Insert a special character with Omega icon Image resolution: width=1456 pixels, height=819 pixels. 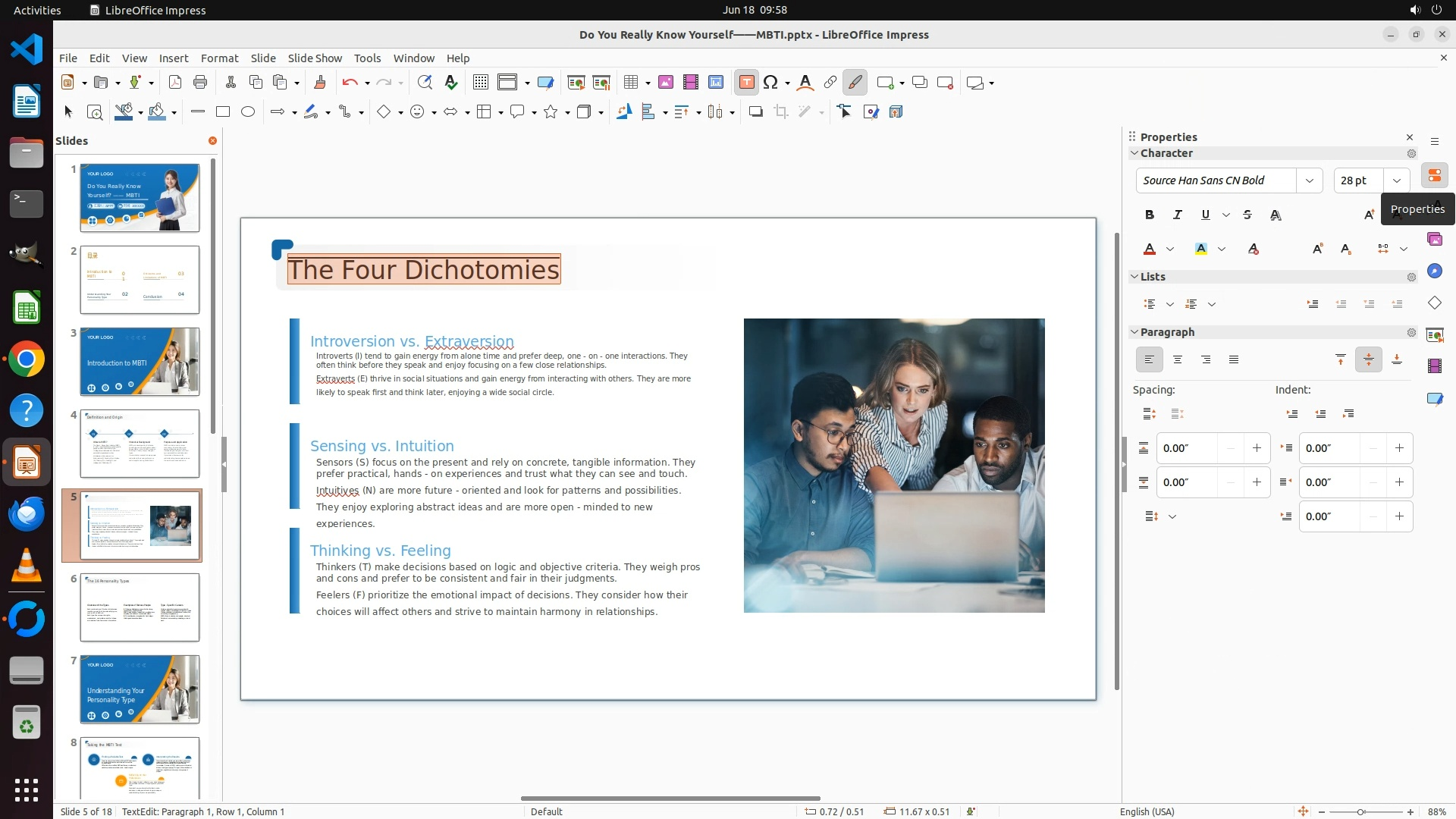point(770,83)
